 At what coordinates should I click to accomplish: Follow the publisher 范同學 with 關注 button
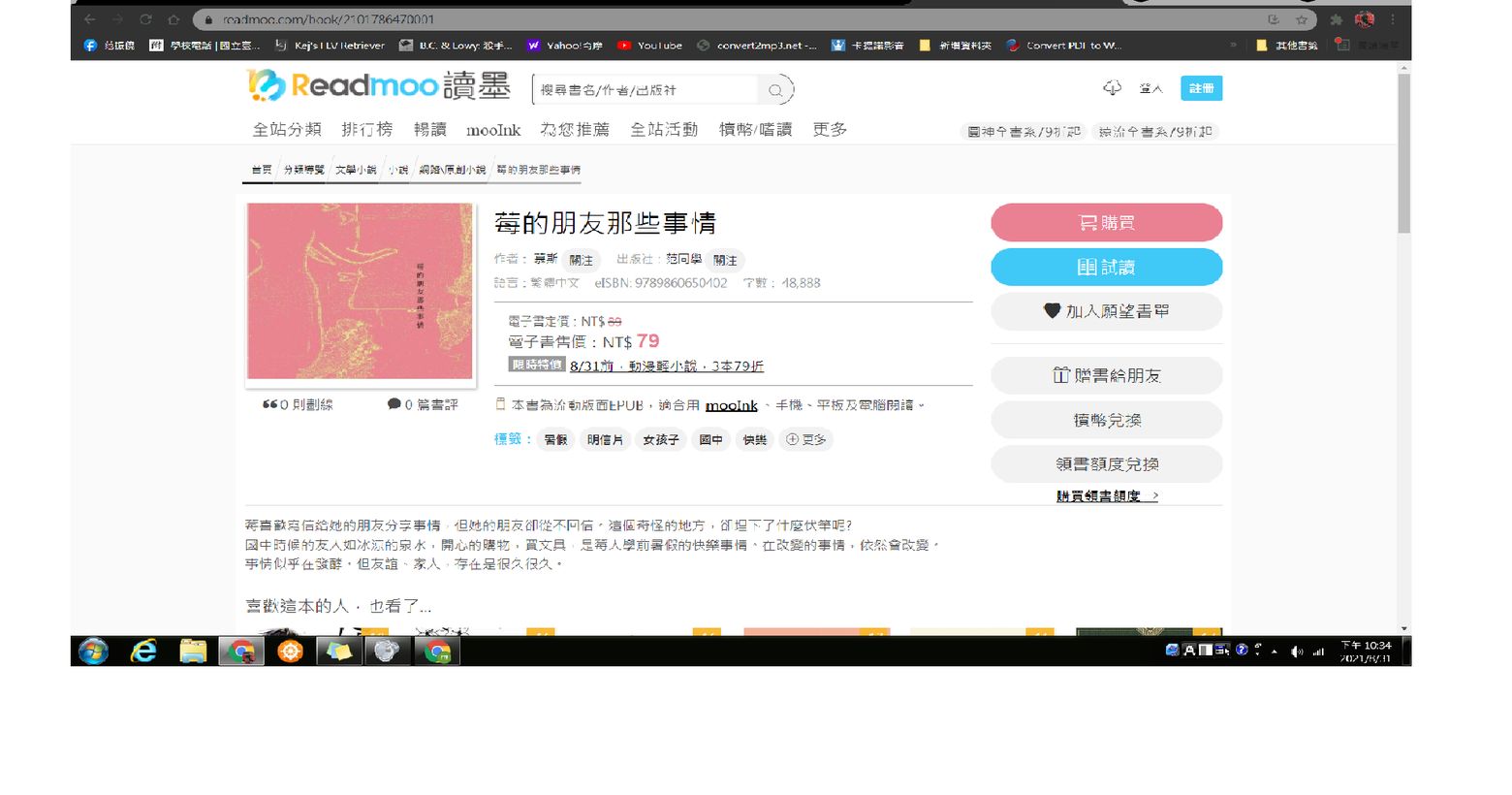tap(725, 260)
